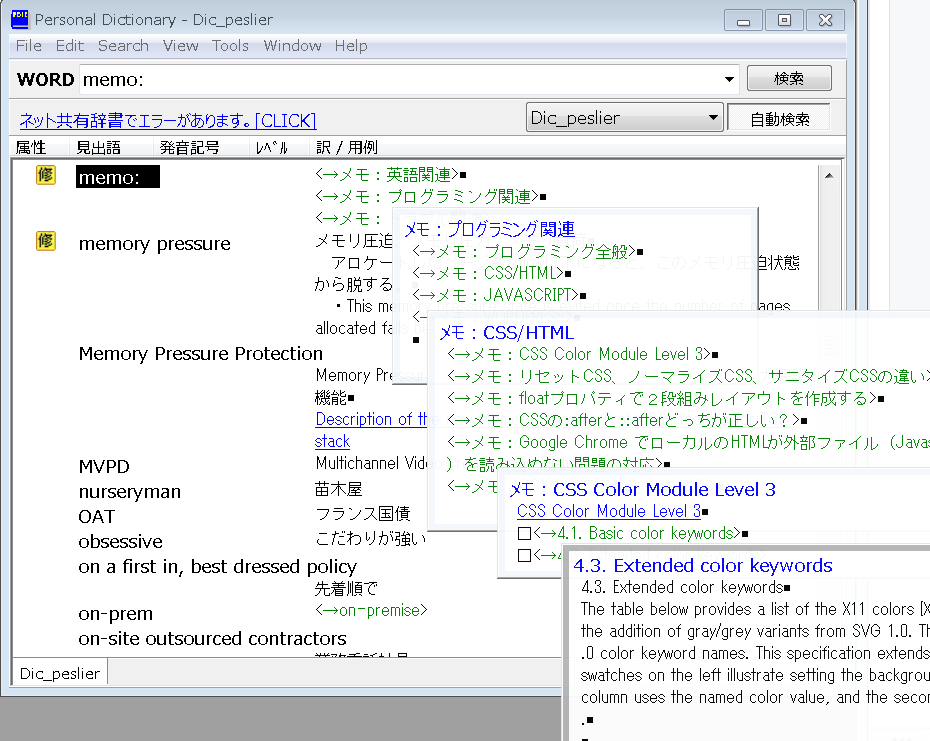Open the Search menu
Screen dimensions: 930x741
point(123,45)
